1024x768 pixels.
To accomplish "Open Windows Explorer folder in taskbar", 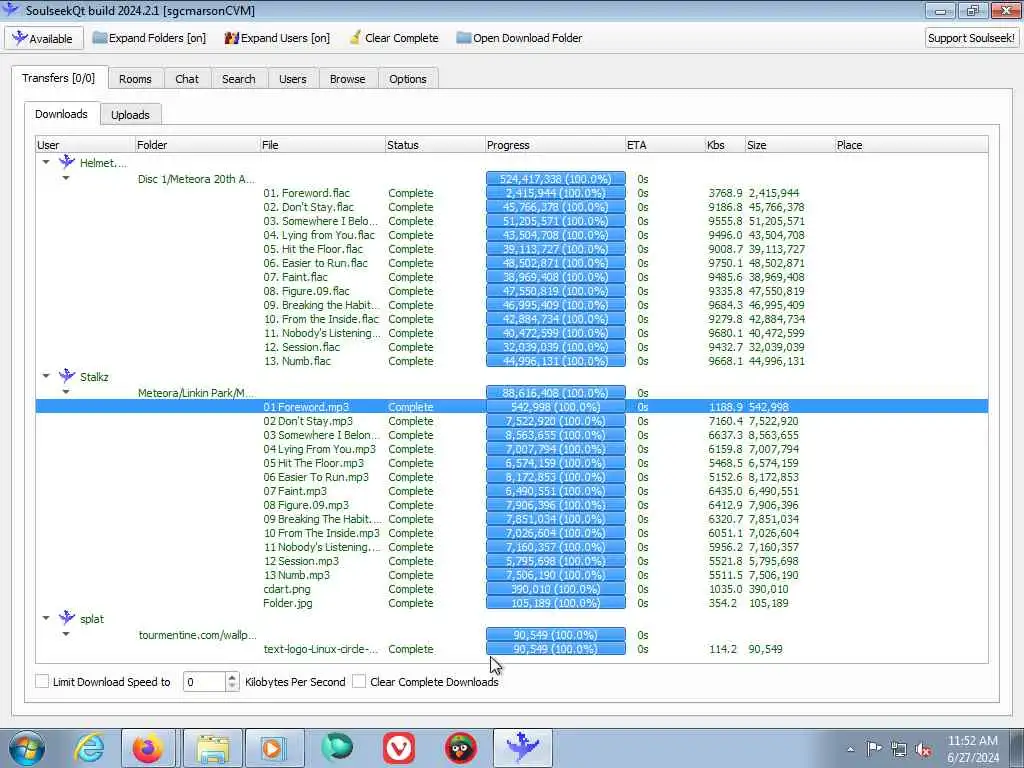I will (213, 748).
